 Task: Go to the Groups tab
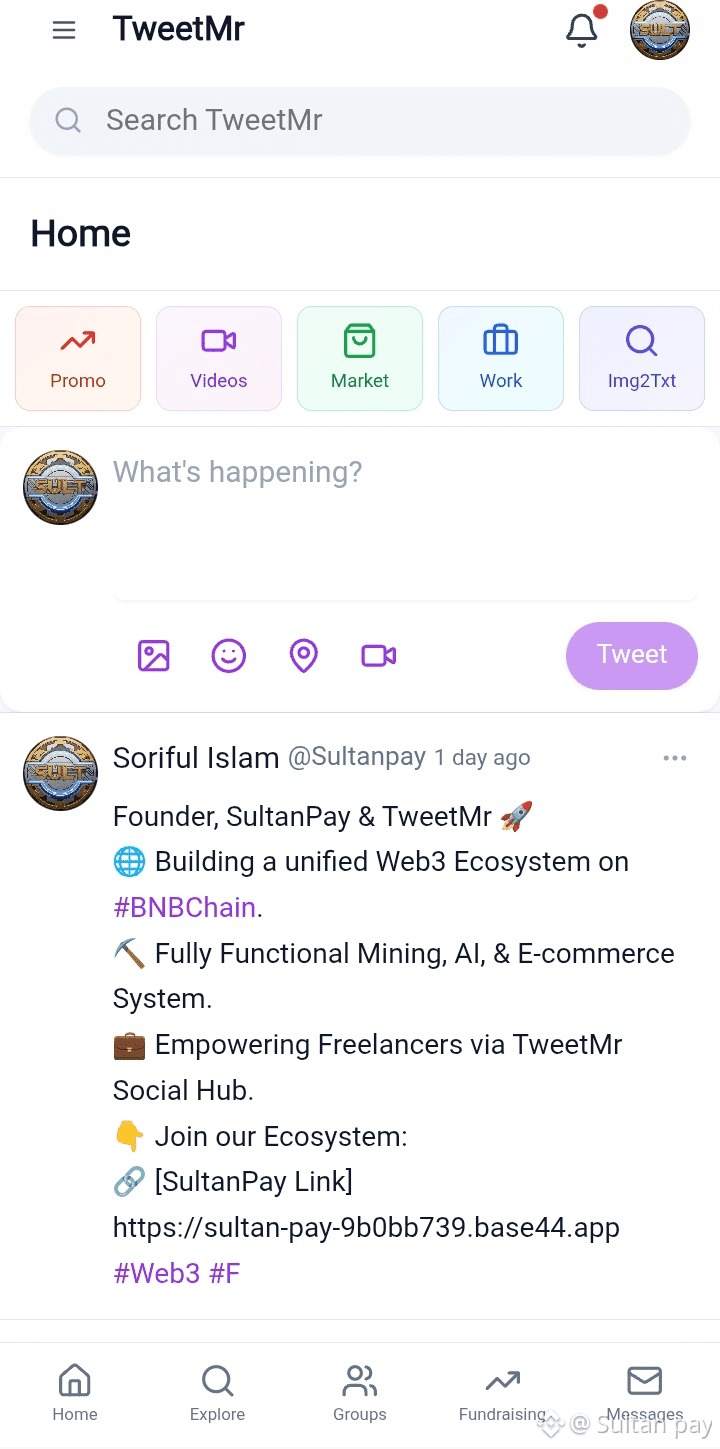coord(359,1393)
